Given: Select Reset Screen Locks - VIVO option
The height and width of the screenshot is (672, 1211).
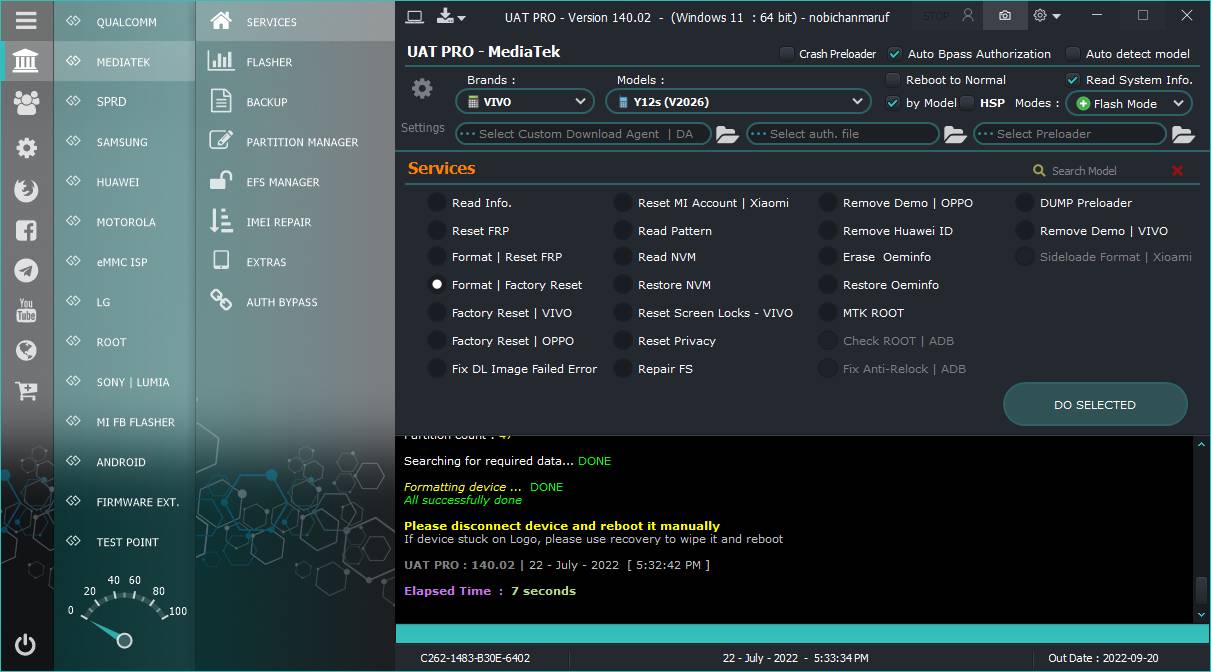Looking at the screenshot, I should (x=623, y=313).
